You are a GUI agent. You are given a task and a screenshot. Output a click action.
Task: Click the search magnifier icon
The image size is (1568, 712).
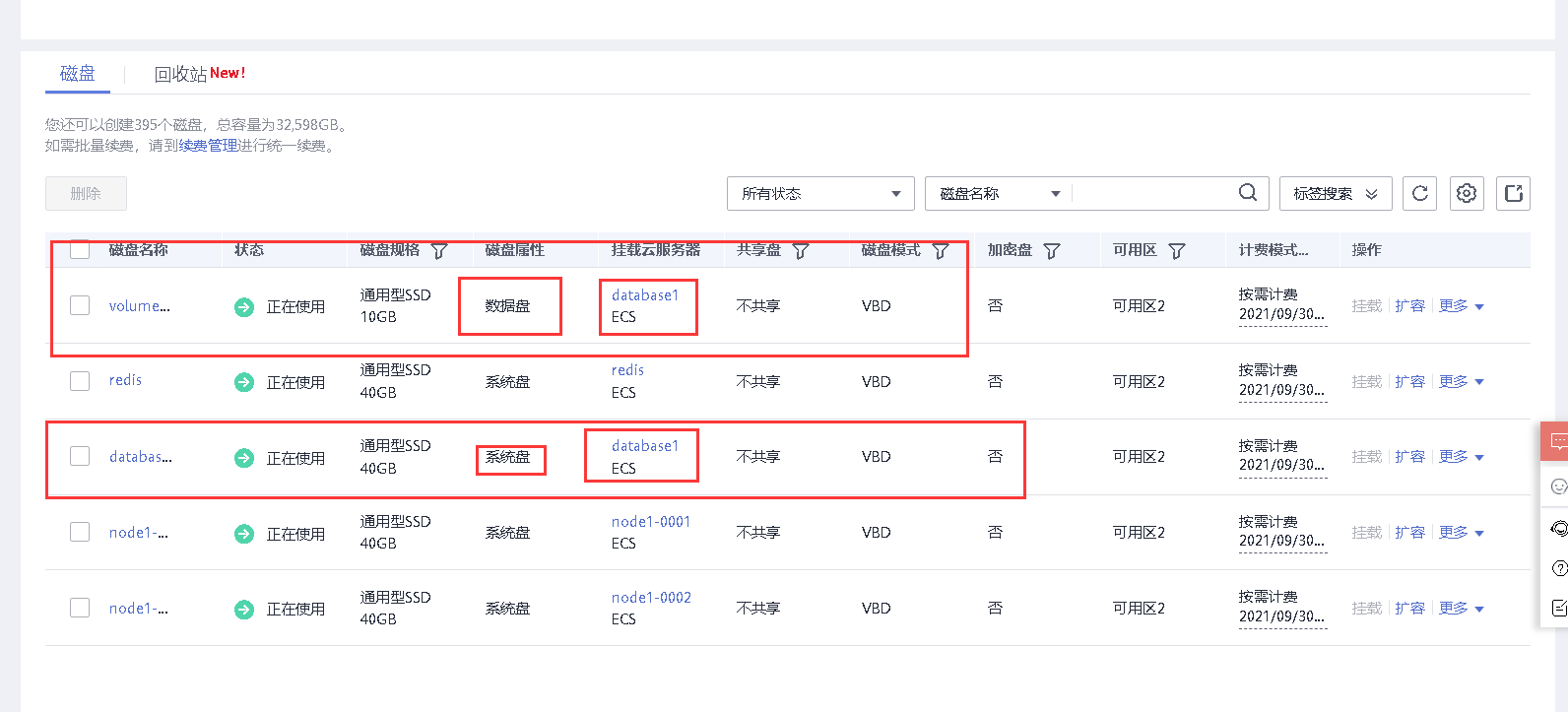tap(1247, 193)
